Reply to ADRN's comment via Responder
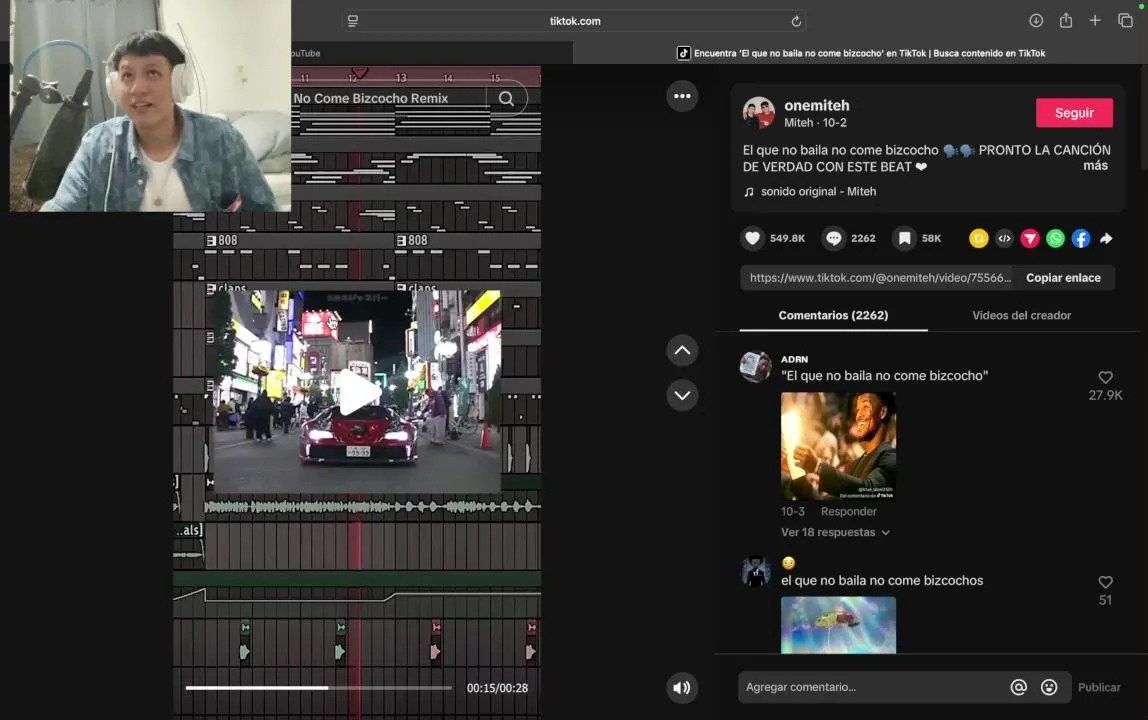The image size is (1148, 720). click(x=849, y=511)
